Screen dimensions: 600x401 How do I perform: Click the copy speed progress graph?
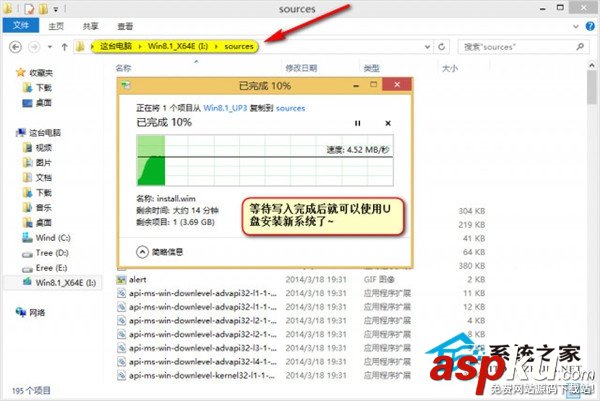coord(265,160)
